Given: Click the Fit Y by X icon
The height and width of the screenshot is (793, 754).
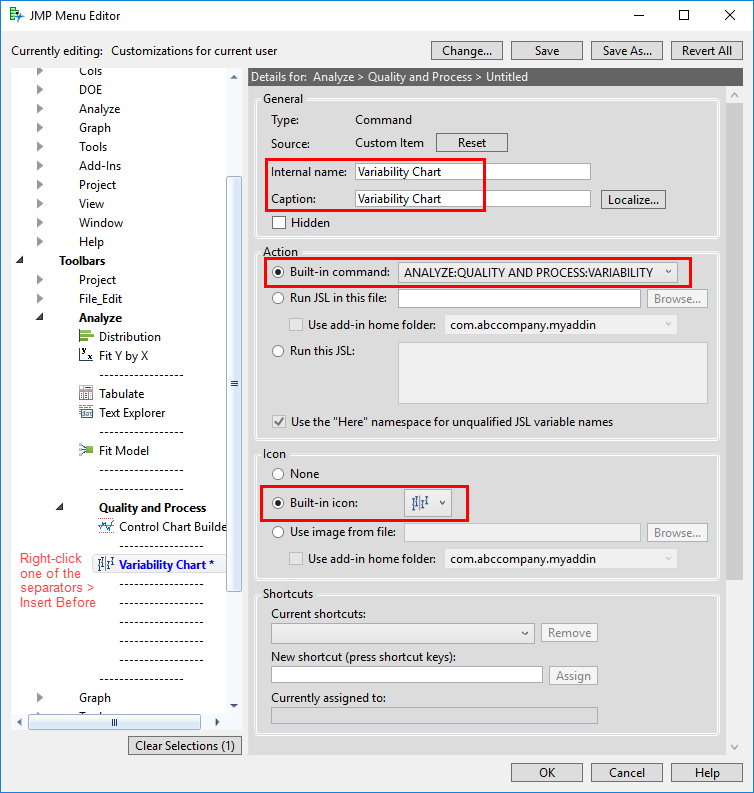Looking at the screenshot, I should [86, 355].
